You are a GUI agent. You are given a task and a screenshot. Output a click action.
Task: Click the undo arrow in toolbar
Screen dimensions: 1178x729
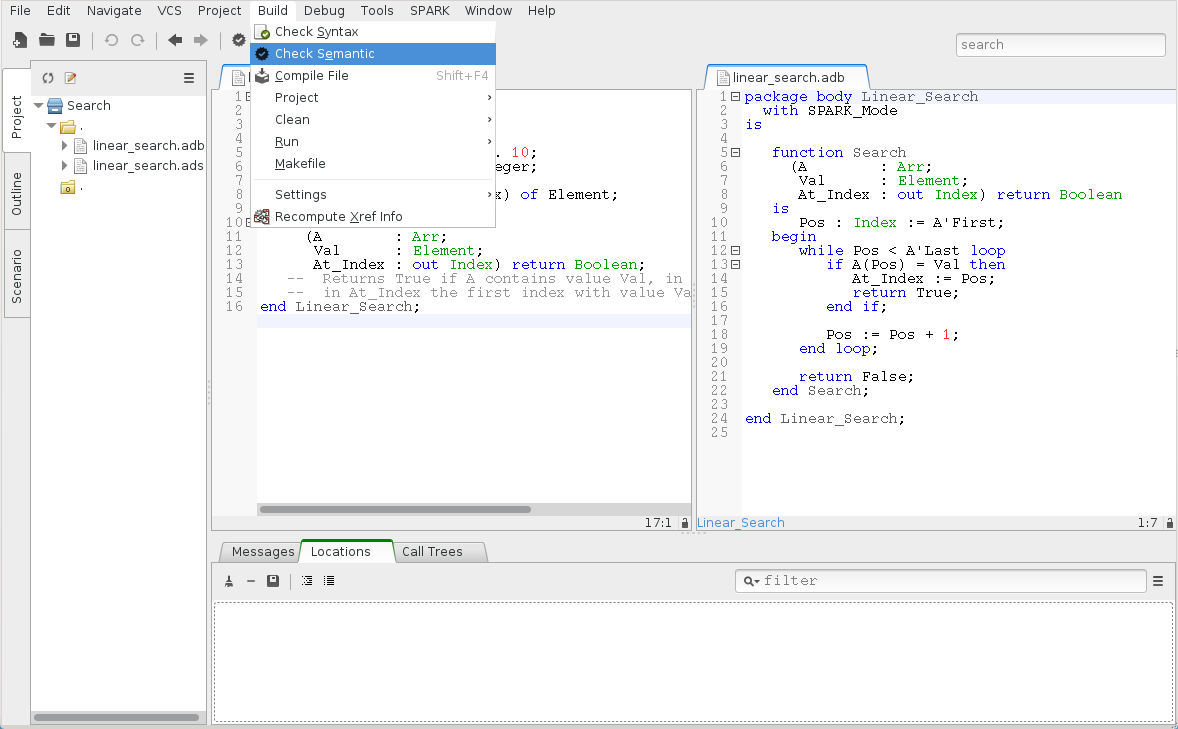point(111,40)
